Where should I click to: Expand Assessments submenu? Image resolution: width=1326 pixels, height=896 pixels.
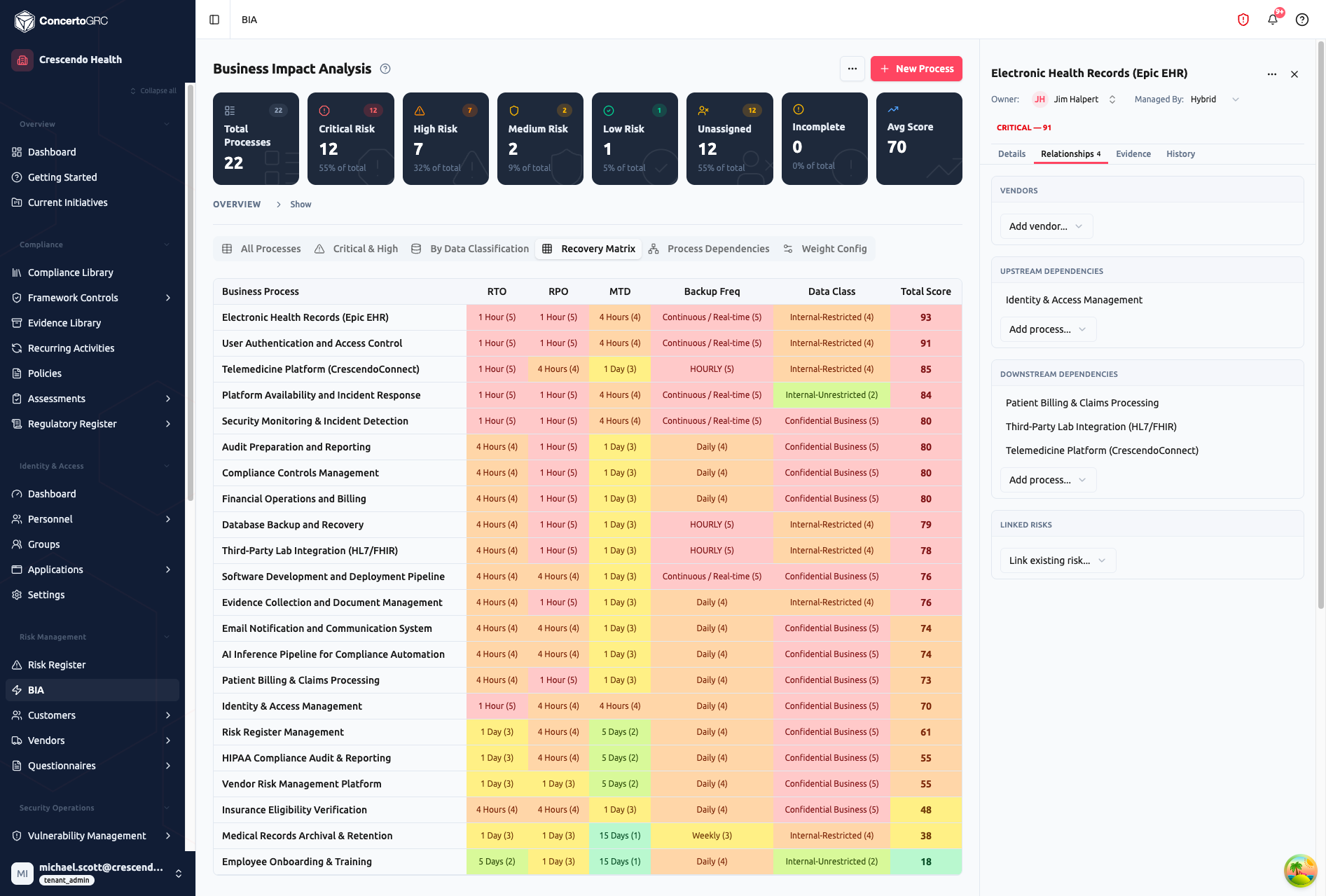[x=168, y=399]
